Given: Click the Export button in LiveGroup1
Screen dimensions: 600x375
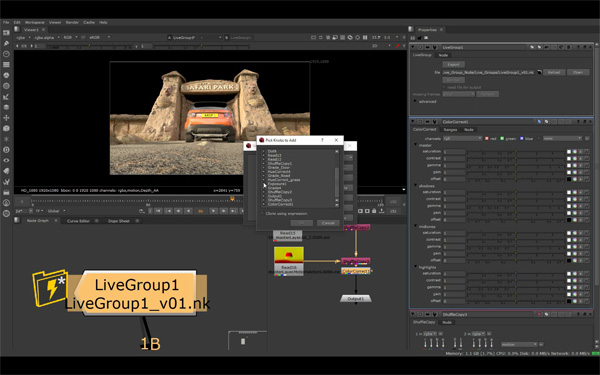Looking at the screenshot, I should [453, 65].
